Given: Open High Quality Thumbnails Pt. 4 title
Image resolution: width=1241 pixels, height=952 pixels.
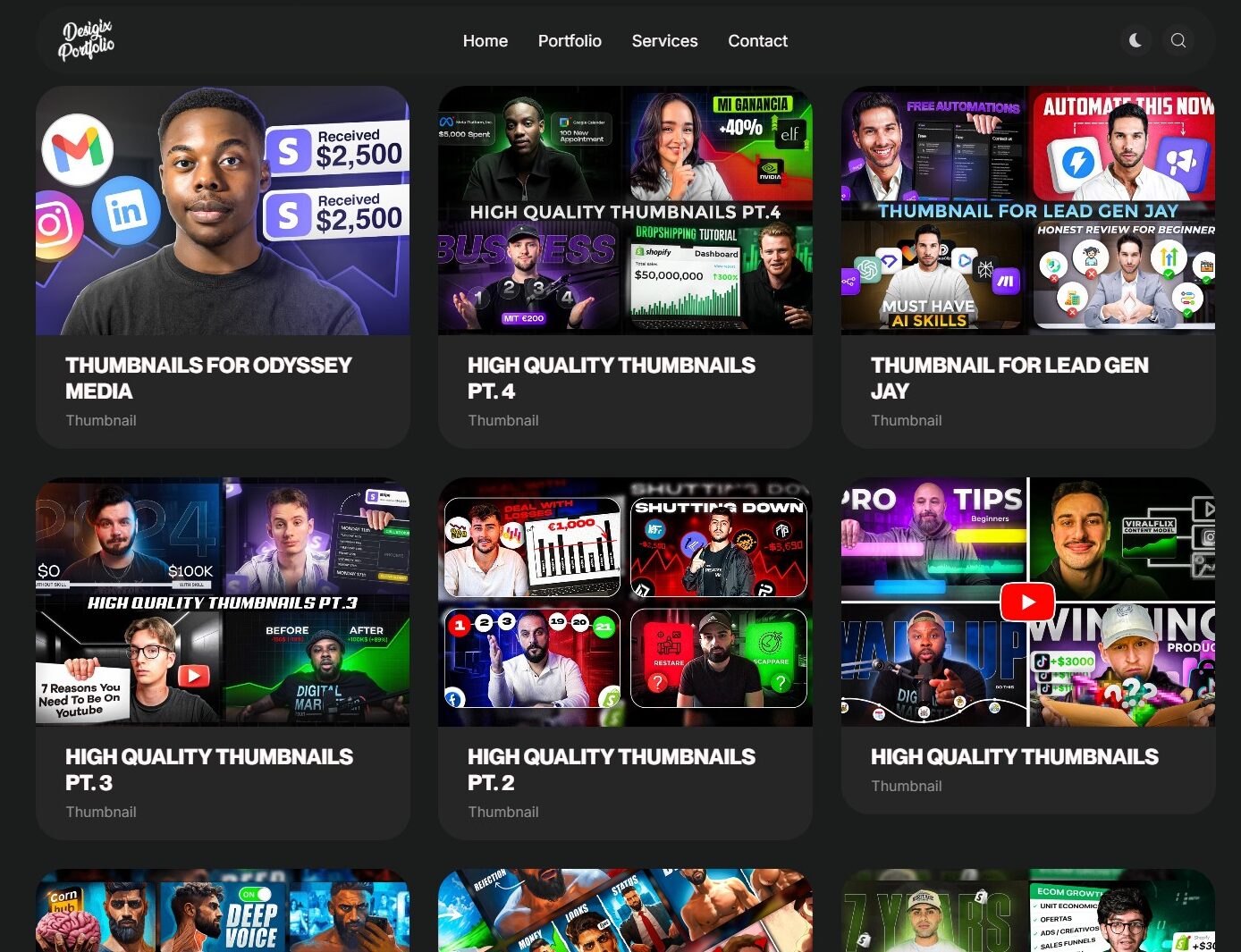Looking at the screenshot, I should (x=611, y=378).
